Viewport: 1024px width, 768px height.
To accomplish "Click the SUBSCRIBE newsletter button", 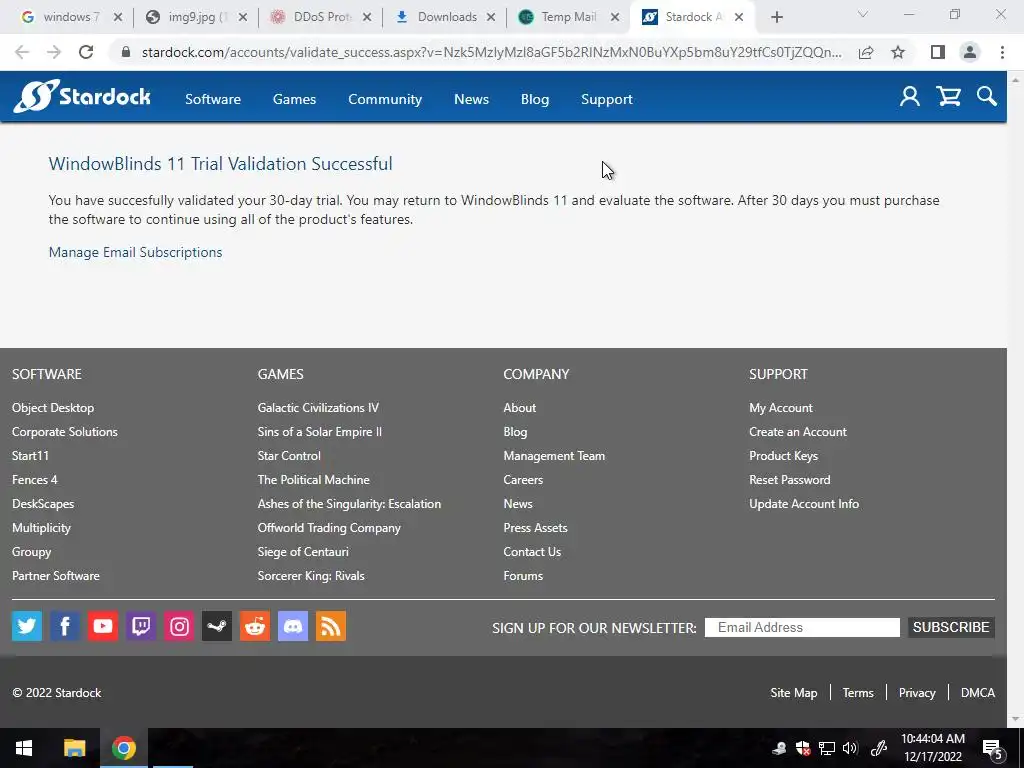I will (951, 627).
